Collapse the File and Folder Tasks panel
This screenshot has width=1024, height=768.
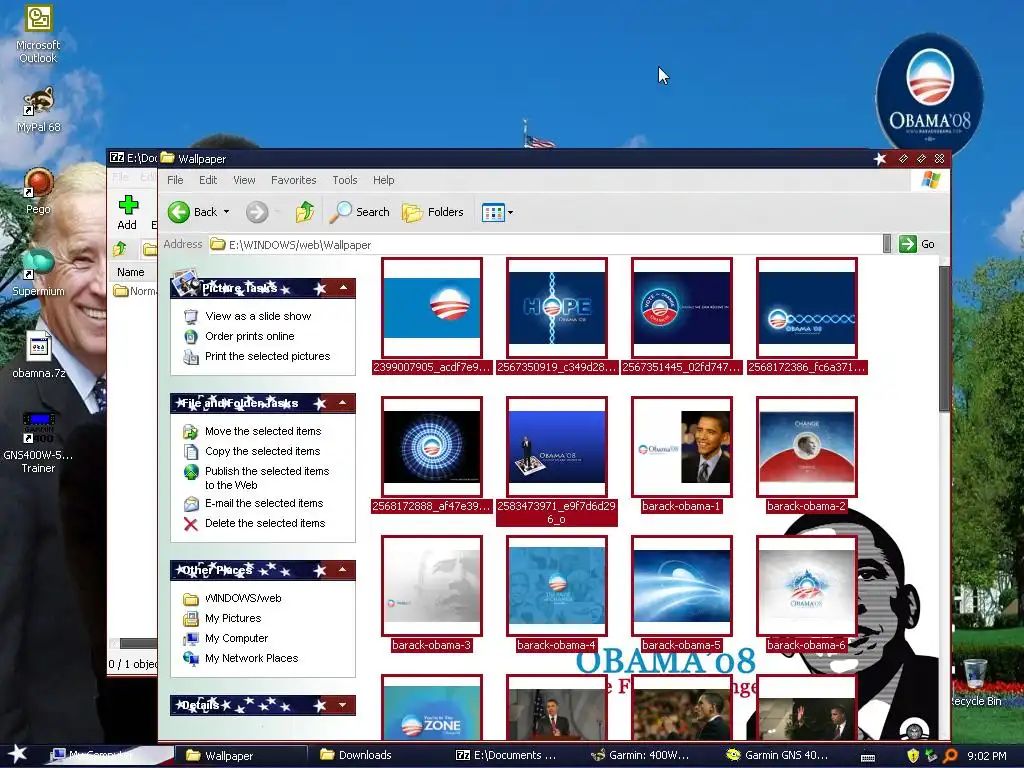coord(343,403)
